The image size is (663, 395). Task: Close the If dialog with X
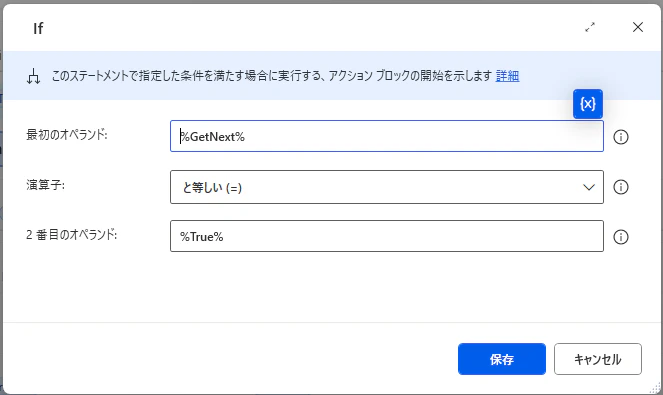click(x=638, y=27)
